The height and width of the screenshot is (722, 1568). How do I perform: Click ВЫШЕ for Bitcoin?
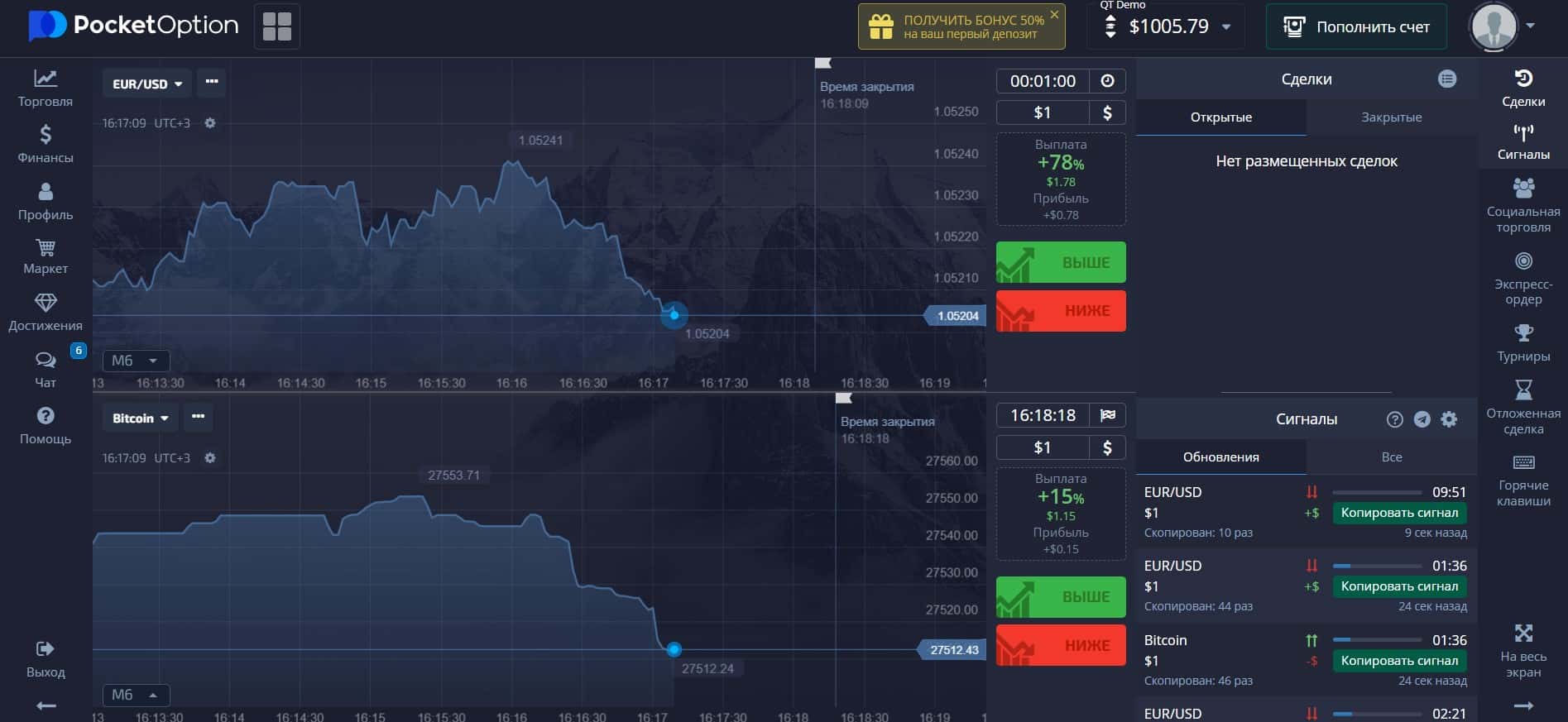[x=1061, y=597]
